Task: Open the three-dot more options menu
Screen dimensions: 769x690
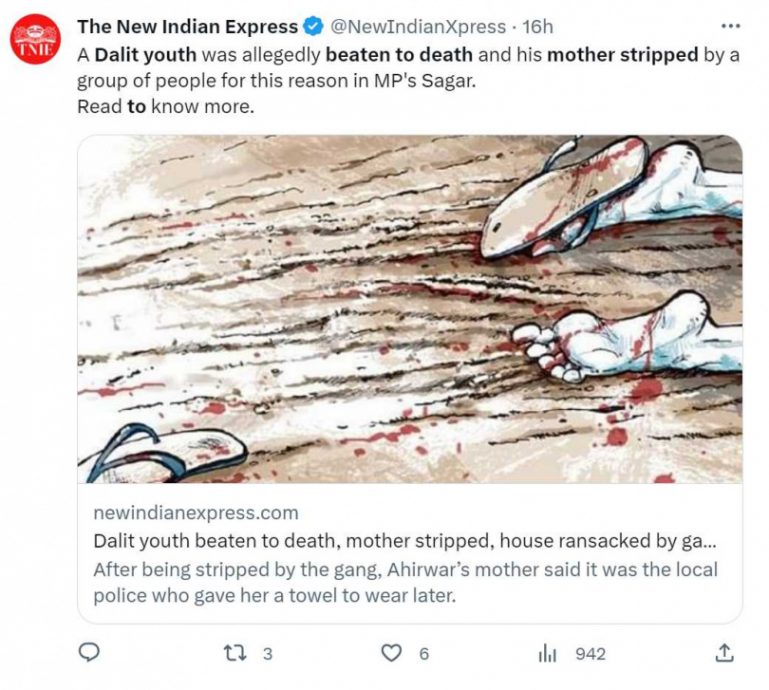Action: [731, 25]
